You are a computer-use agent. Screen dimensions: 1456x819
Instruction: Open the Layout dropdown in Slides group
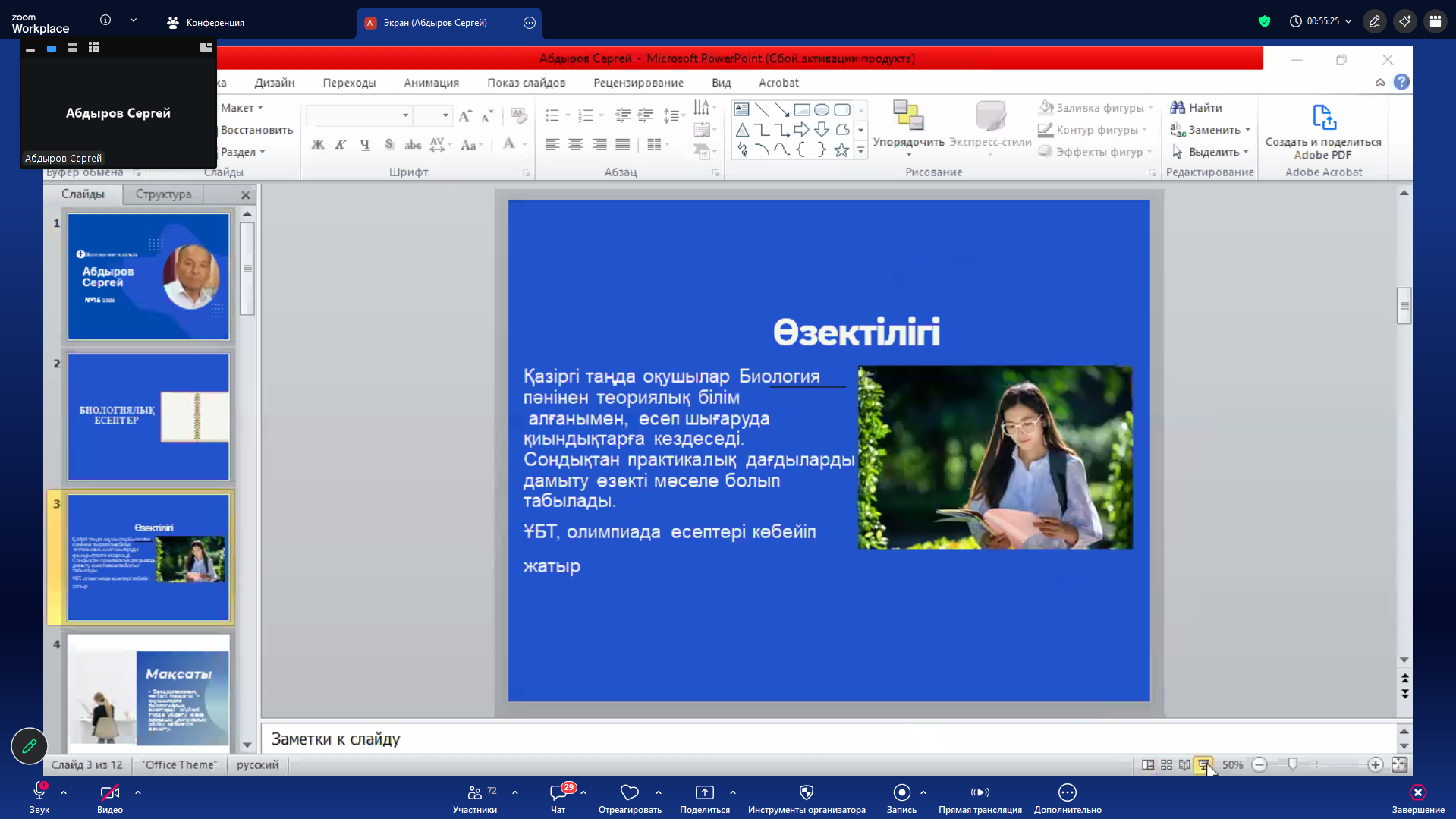(x=242, y=108)
